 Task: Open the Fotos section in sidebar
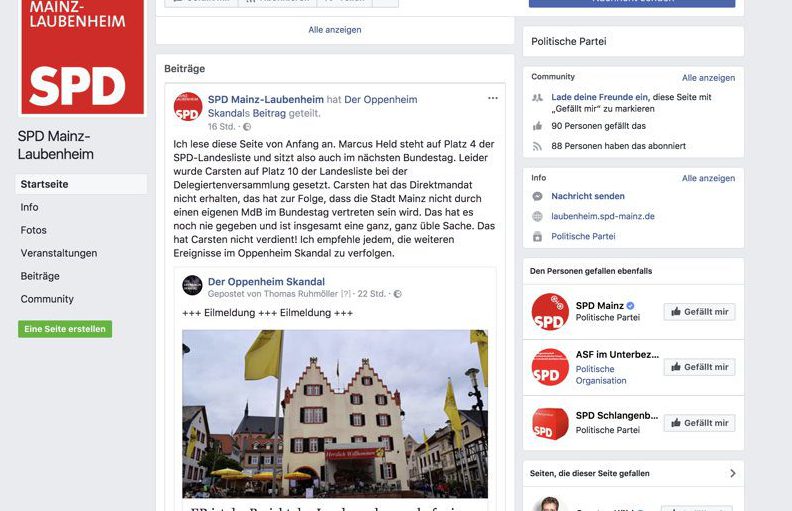(33, 230)
